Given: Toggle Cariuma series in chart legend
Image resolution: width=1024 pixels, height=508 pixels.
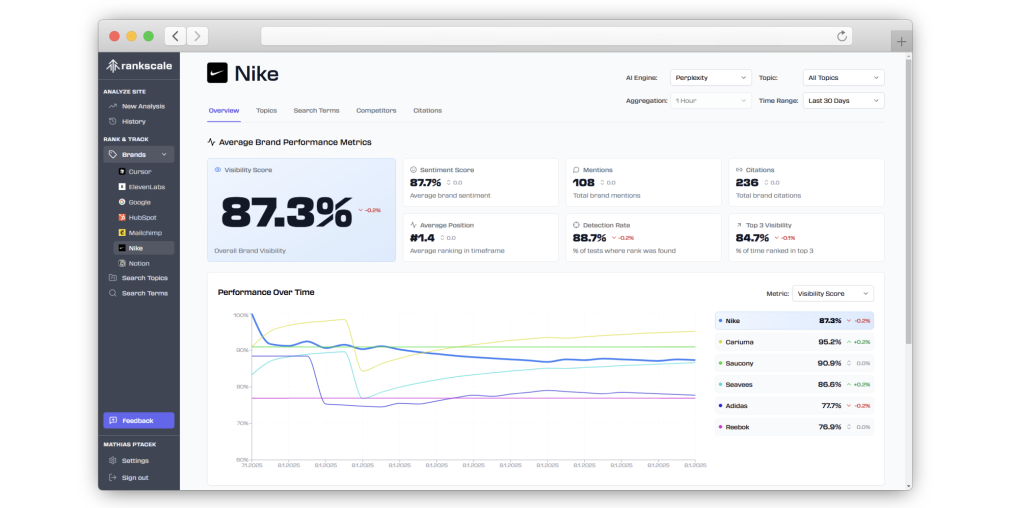Looking at the screenshot, I should (794, 342).
